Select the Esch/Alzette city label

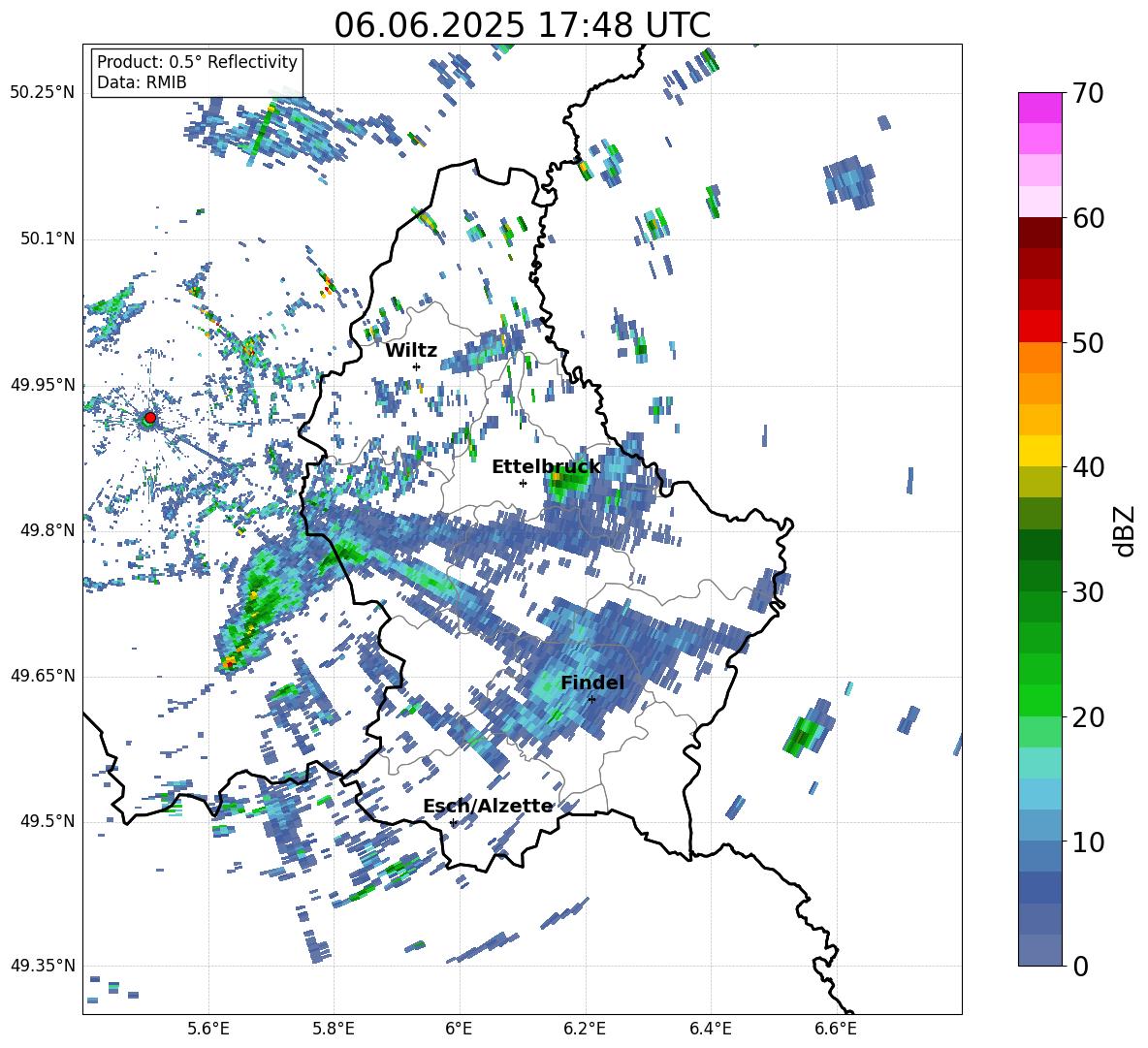click(x=489, y=807)
